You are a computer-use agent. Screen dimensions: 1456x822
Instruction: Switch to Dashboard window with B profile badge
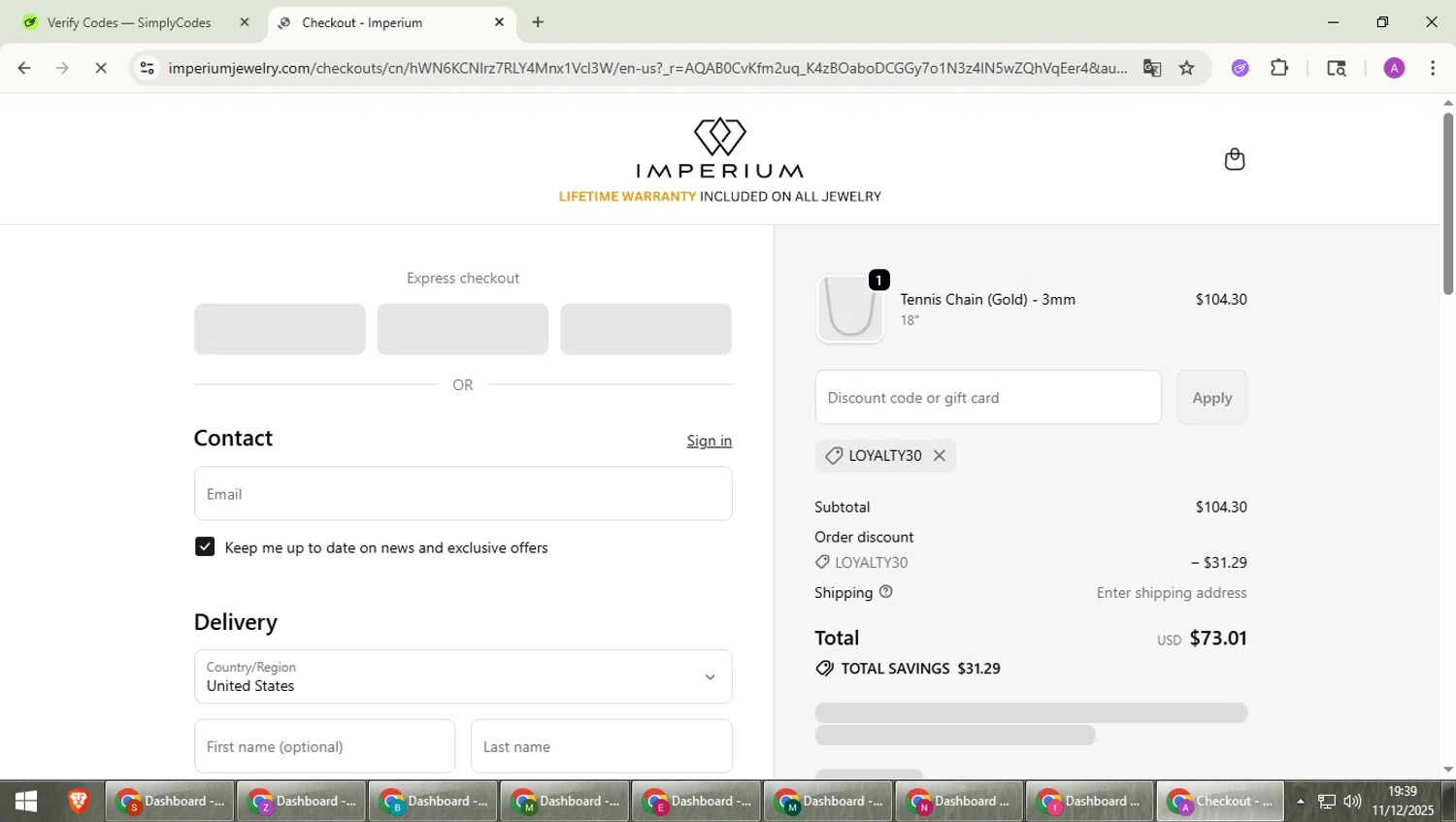click(x=433, y=801)
